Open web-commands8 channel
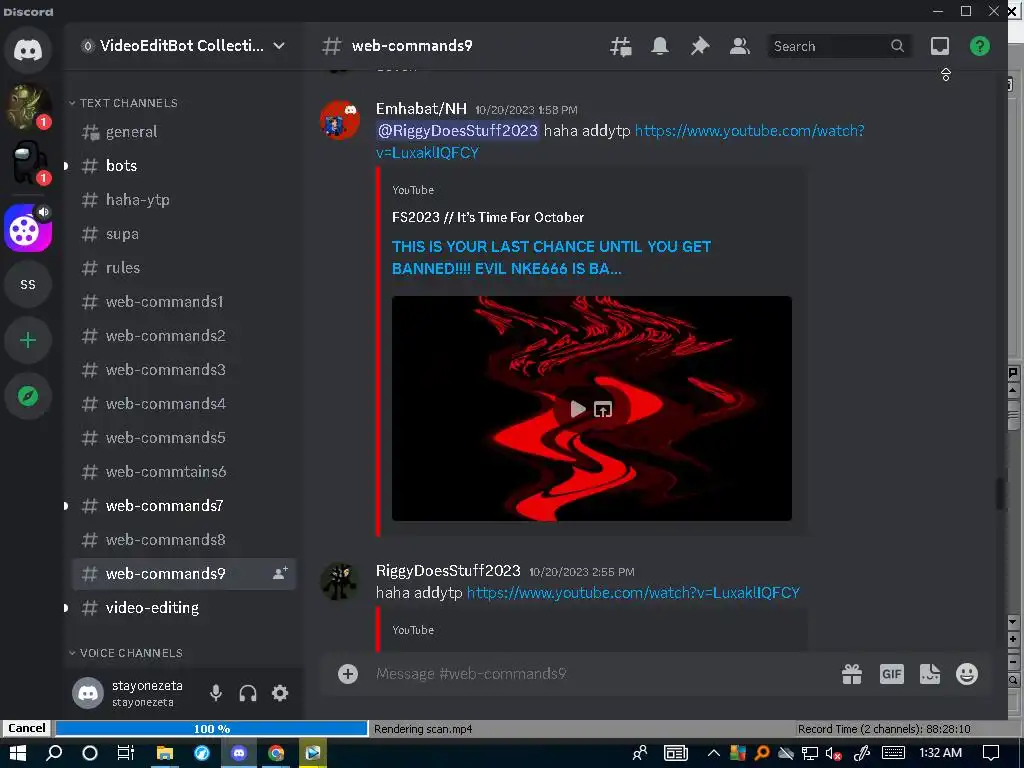 184,539
